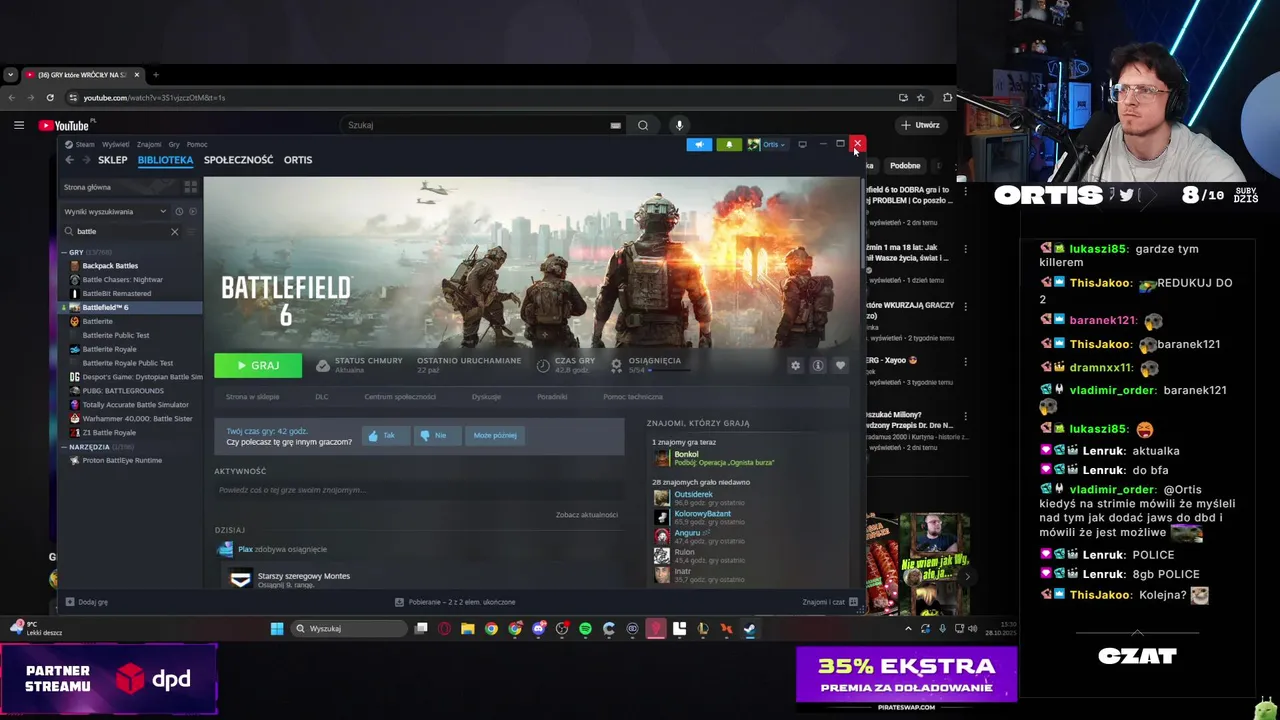This screenshot has height=720, width=1280.
Task: Reload the browser page
Action: click(x=50, y=98)
